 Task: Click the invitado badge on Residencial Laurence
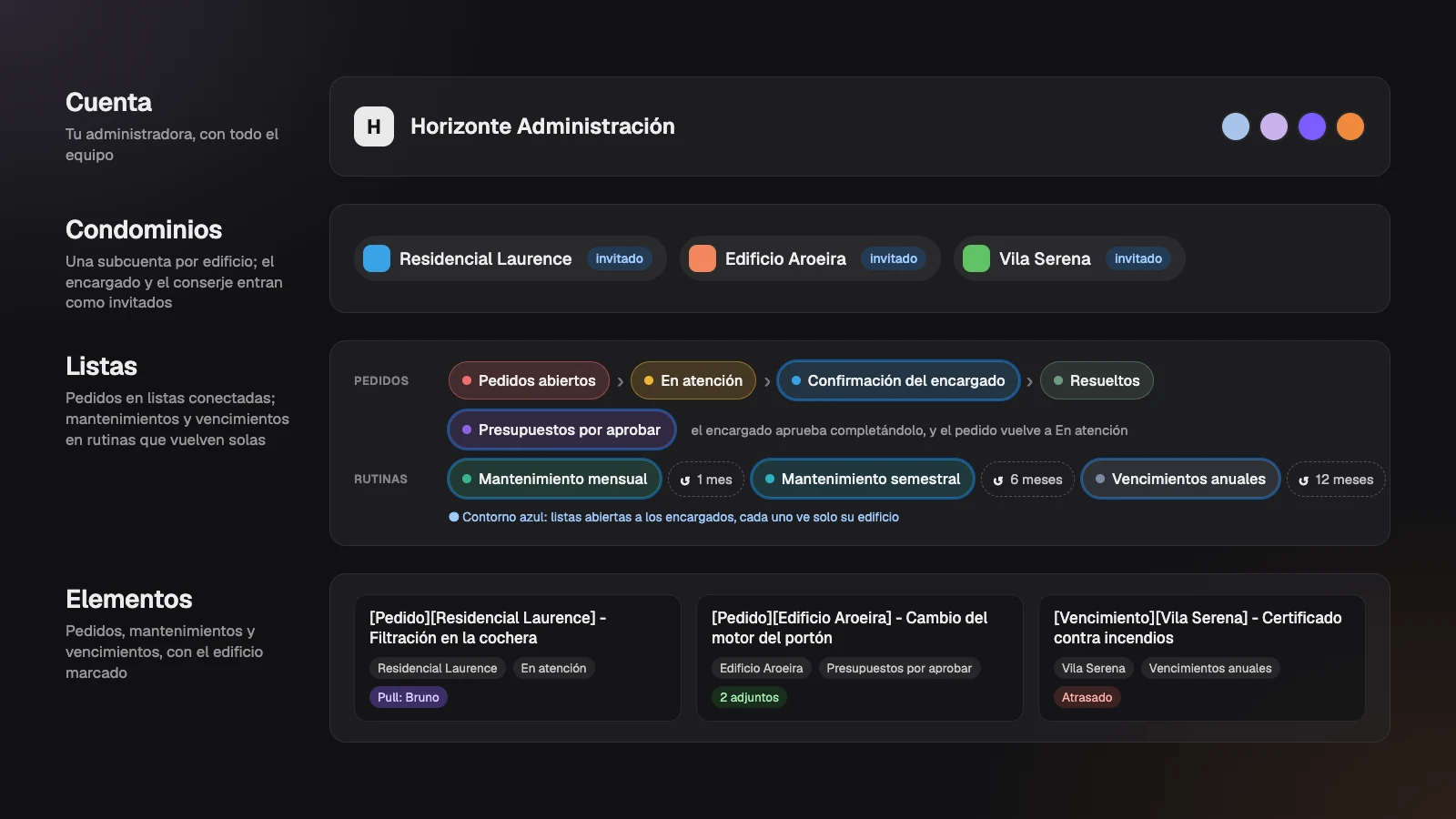620,258
